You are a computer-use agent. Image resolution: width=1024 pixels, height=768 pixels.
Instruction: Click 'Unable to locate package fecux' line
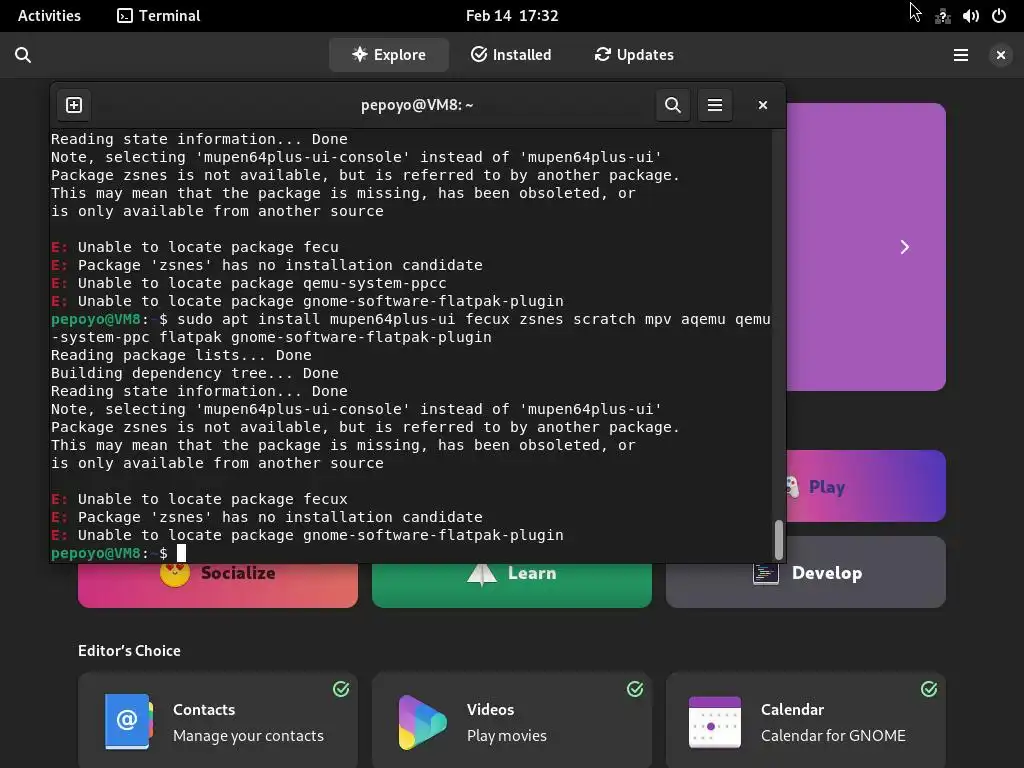coord(199,499)
